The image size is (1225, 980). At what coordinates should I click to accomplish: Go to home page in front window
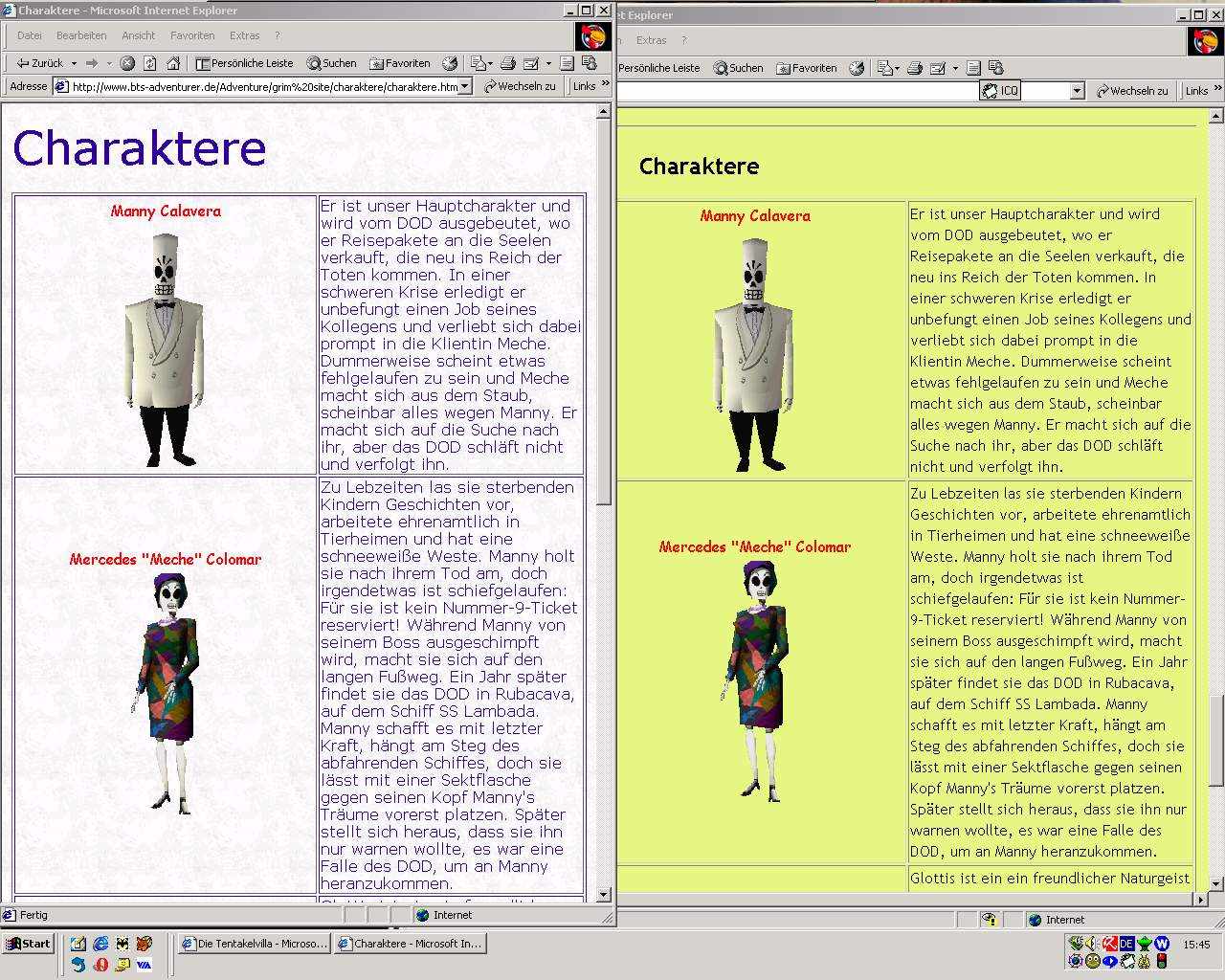click(173, 63)
